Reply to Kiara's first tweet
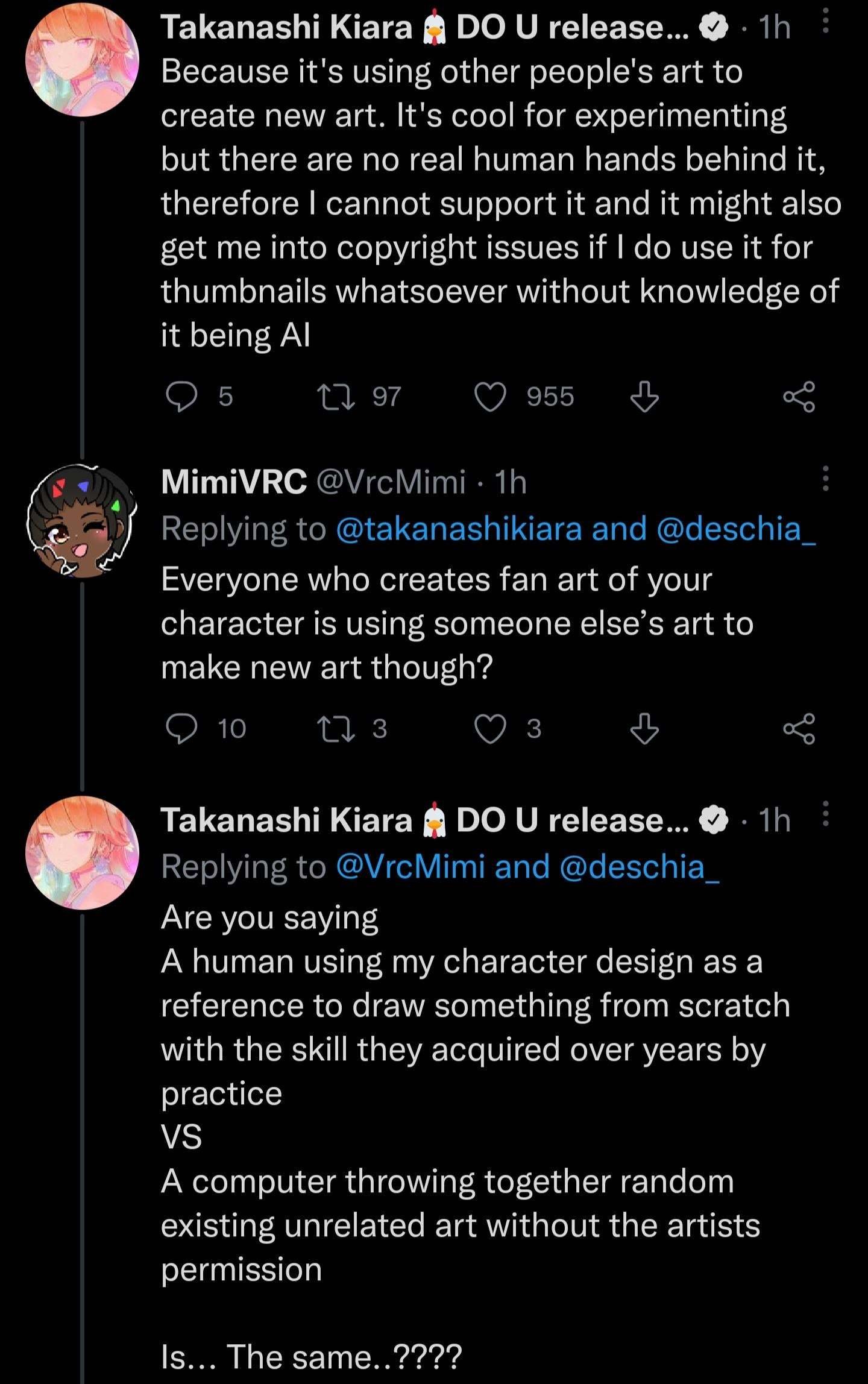868x1384 pixels. (181, 397)
